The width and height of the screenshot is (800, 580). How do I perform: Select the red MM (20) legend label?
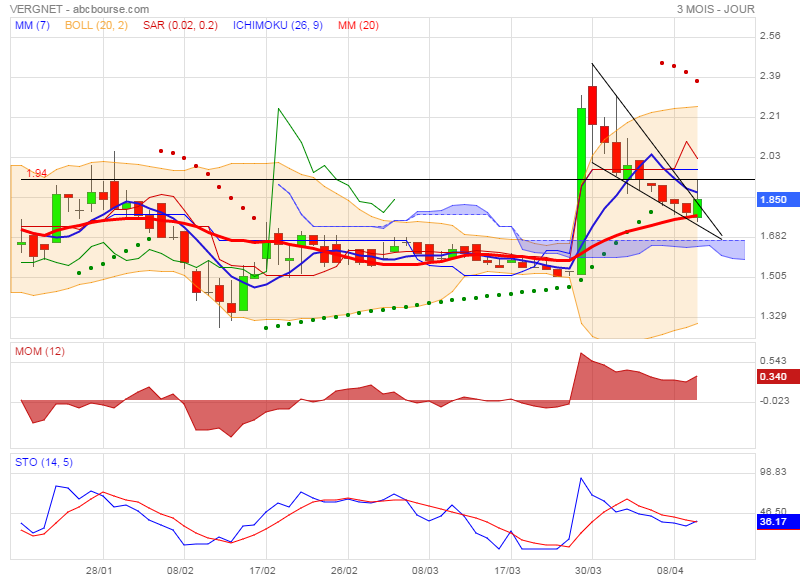click(358, 25)
